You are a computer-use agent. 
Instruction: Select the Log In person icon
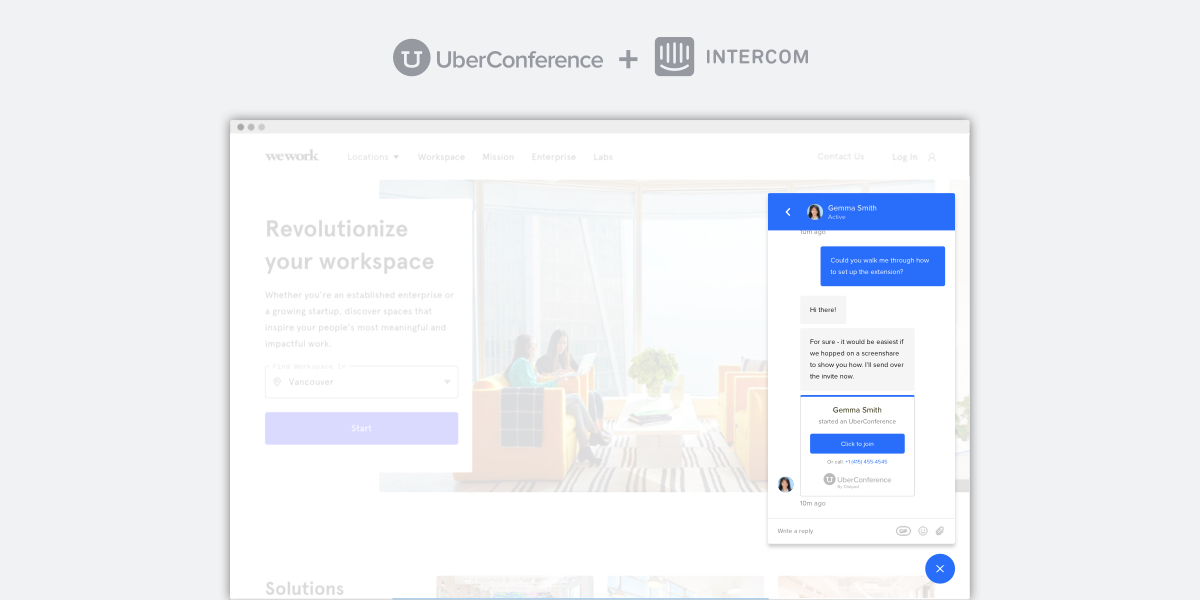(x=930, y=157)
